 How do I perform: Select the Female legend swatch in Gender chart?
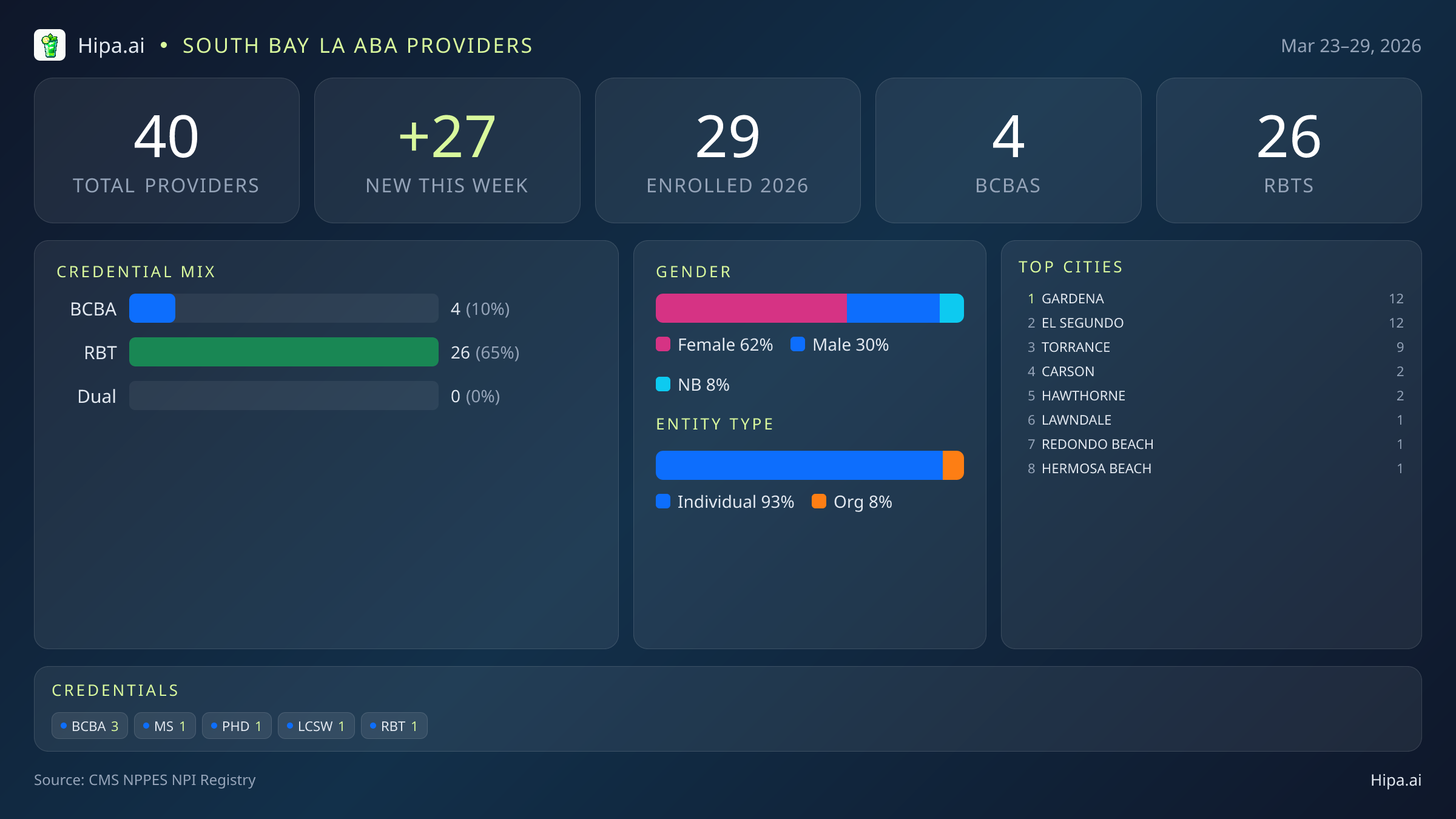tap(664, 344)
